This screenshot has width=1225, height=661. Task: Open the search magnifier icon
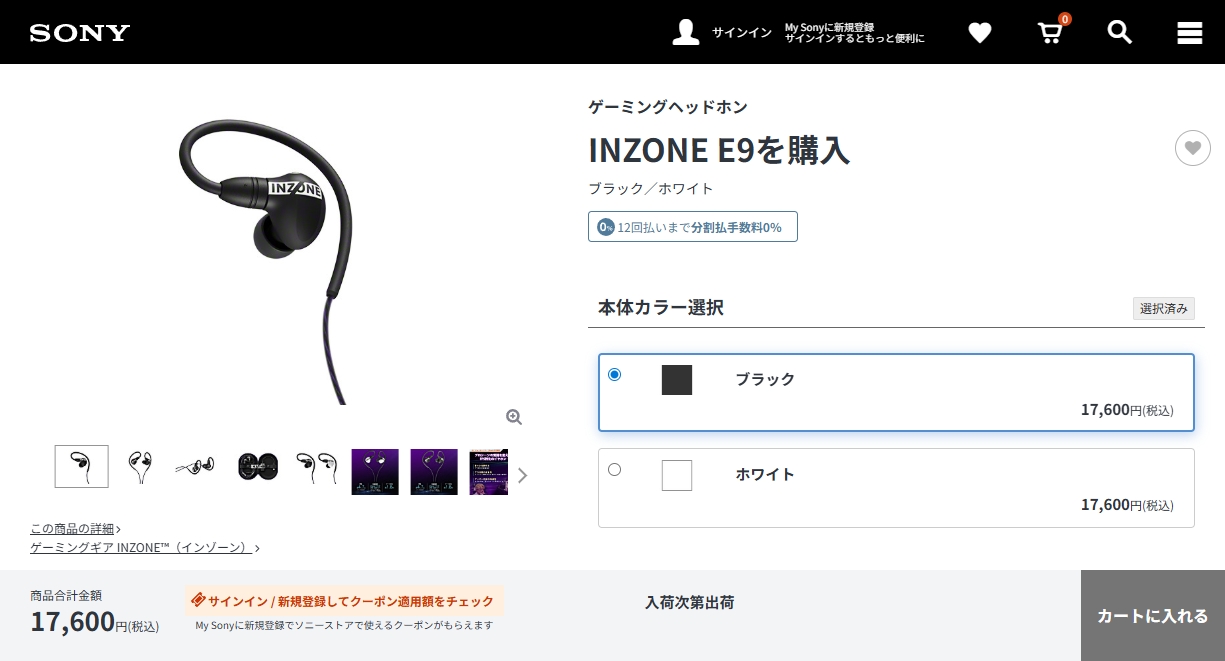(1120, 32)
